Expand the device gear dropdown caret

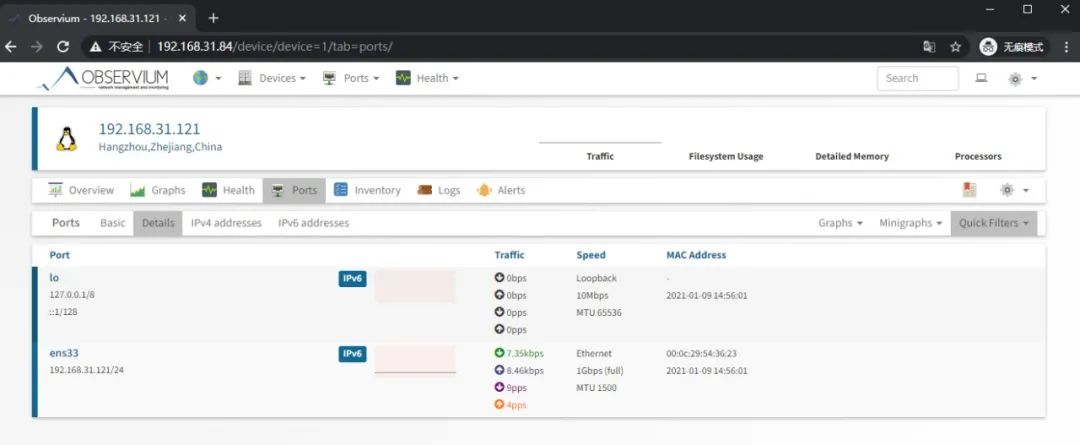1026,191
